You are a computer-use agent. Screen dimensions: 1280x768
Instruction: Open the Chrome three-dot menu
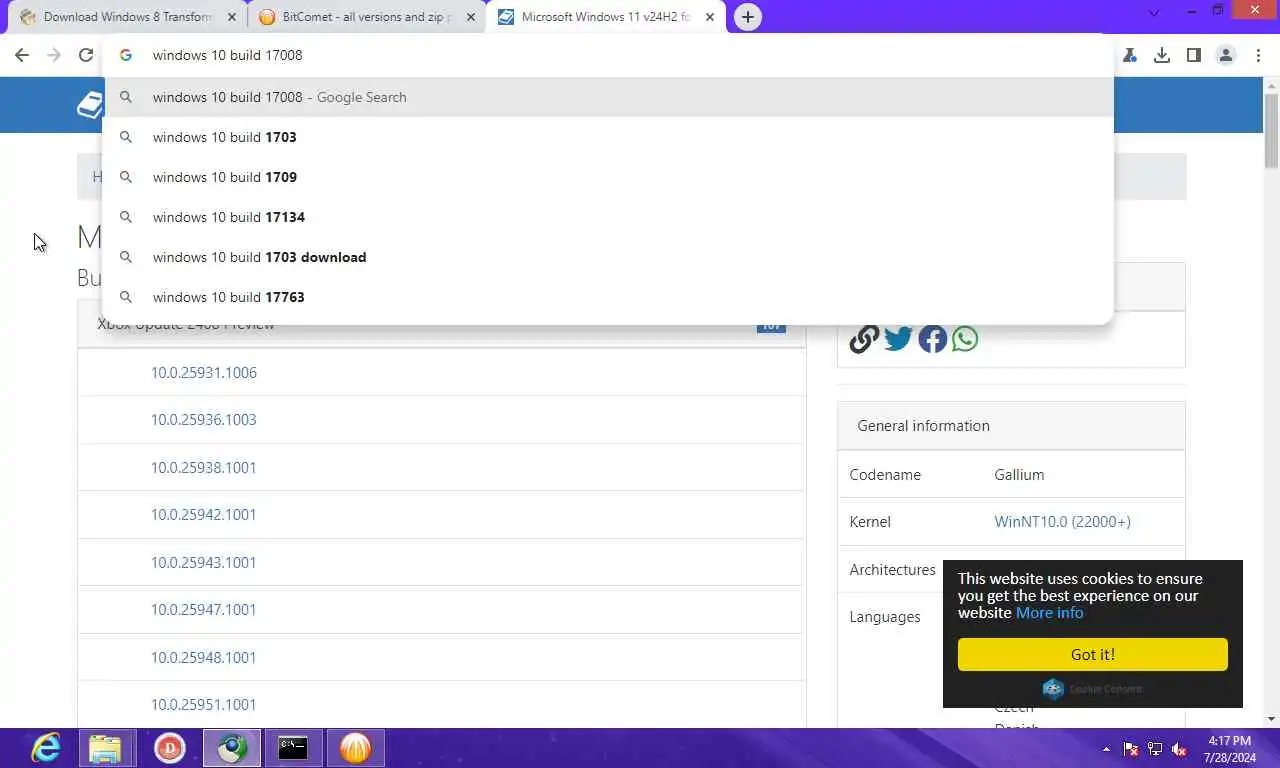pyautogui.click(x=1258, y=55)
